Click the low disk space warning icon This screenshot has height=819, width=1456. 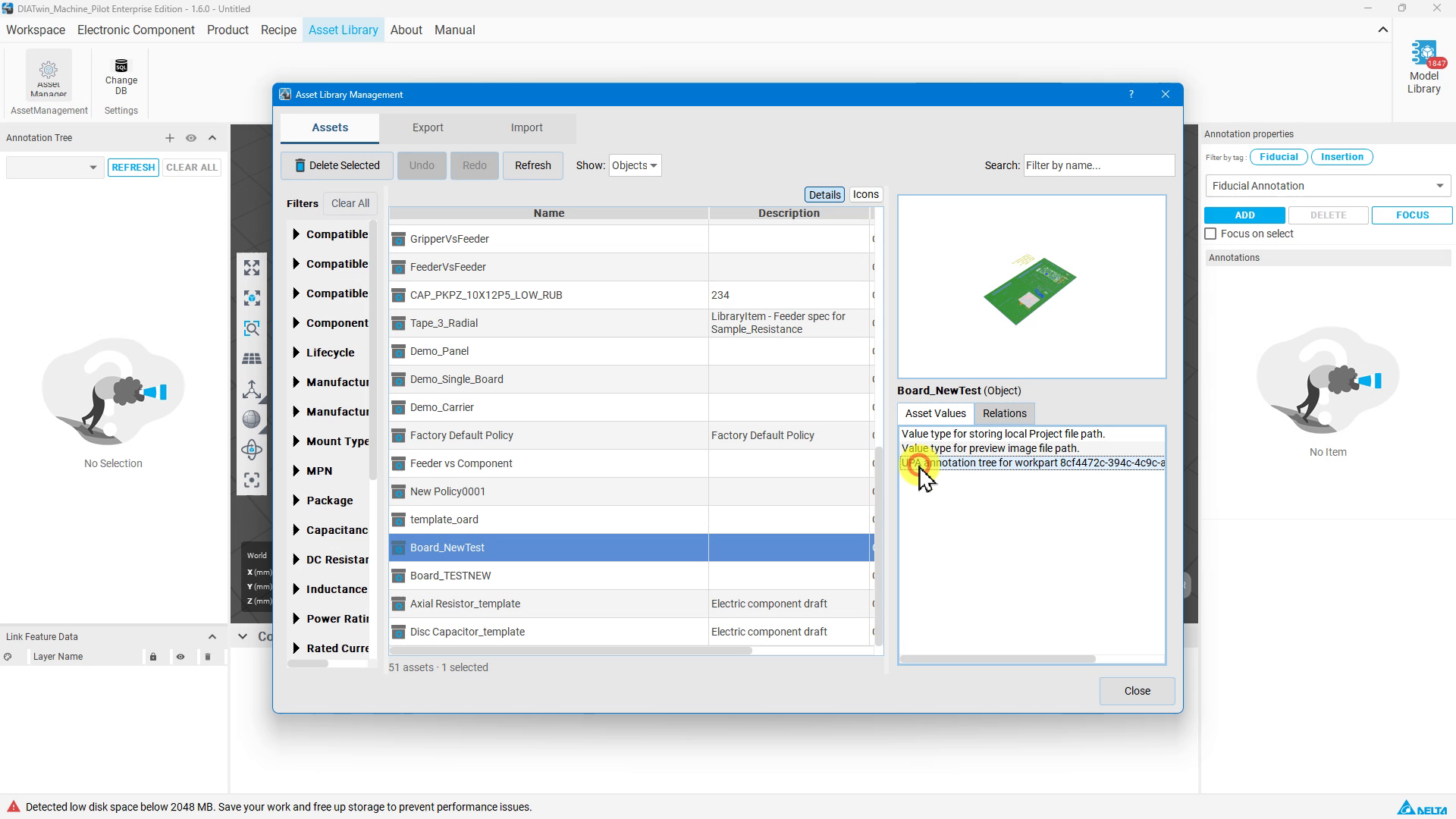click(x=14, y=807)
